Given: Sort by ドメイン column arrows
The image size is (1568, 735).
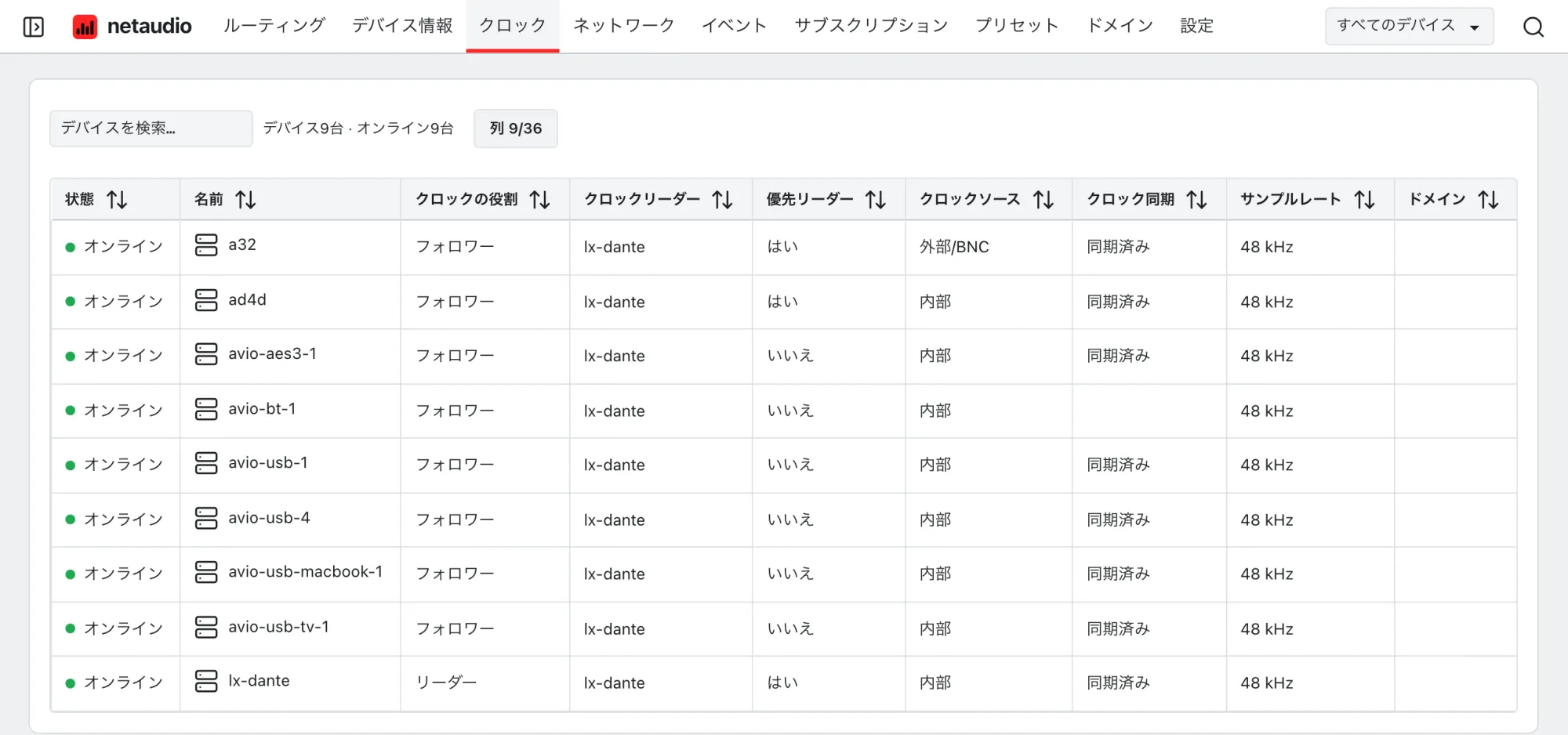Looking at the screenshot, I should (1488, 200).
